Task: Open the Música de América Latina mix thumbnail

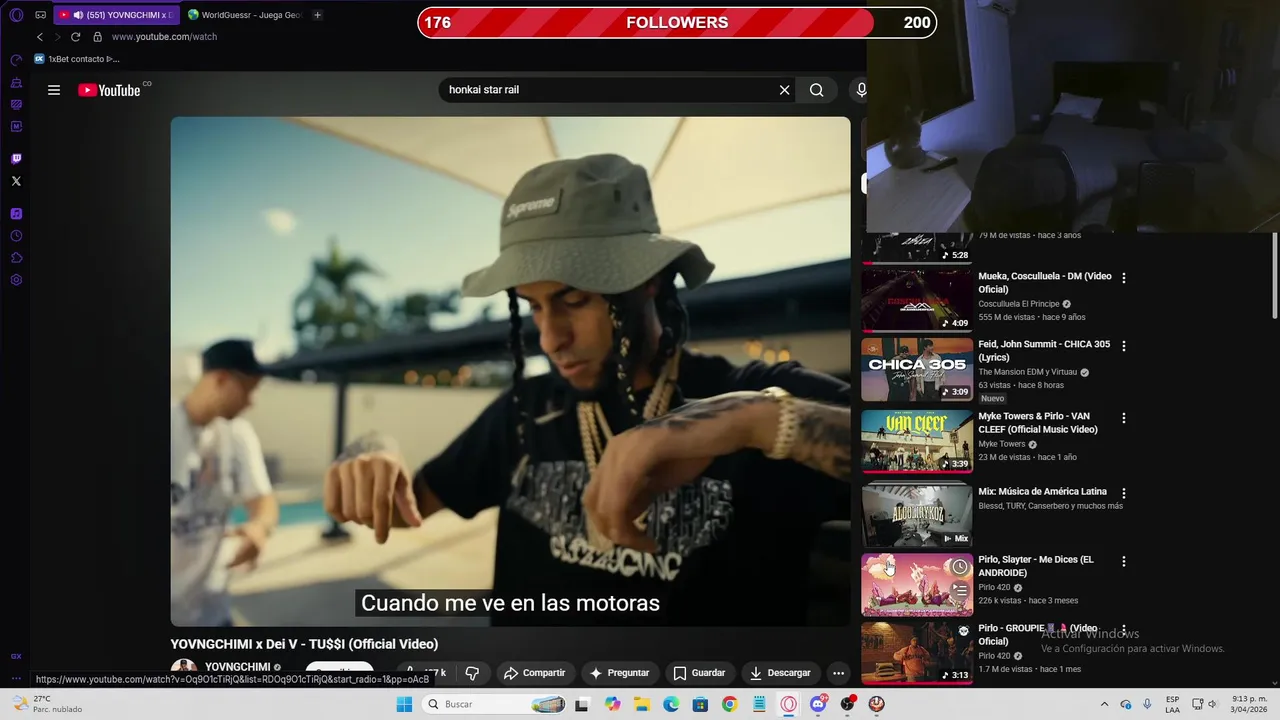Action: (917, 515)
